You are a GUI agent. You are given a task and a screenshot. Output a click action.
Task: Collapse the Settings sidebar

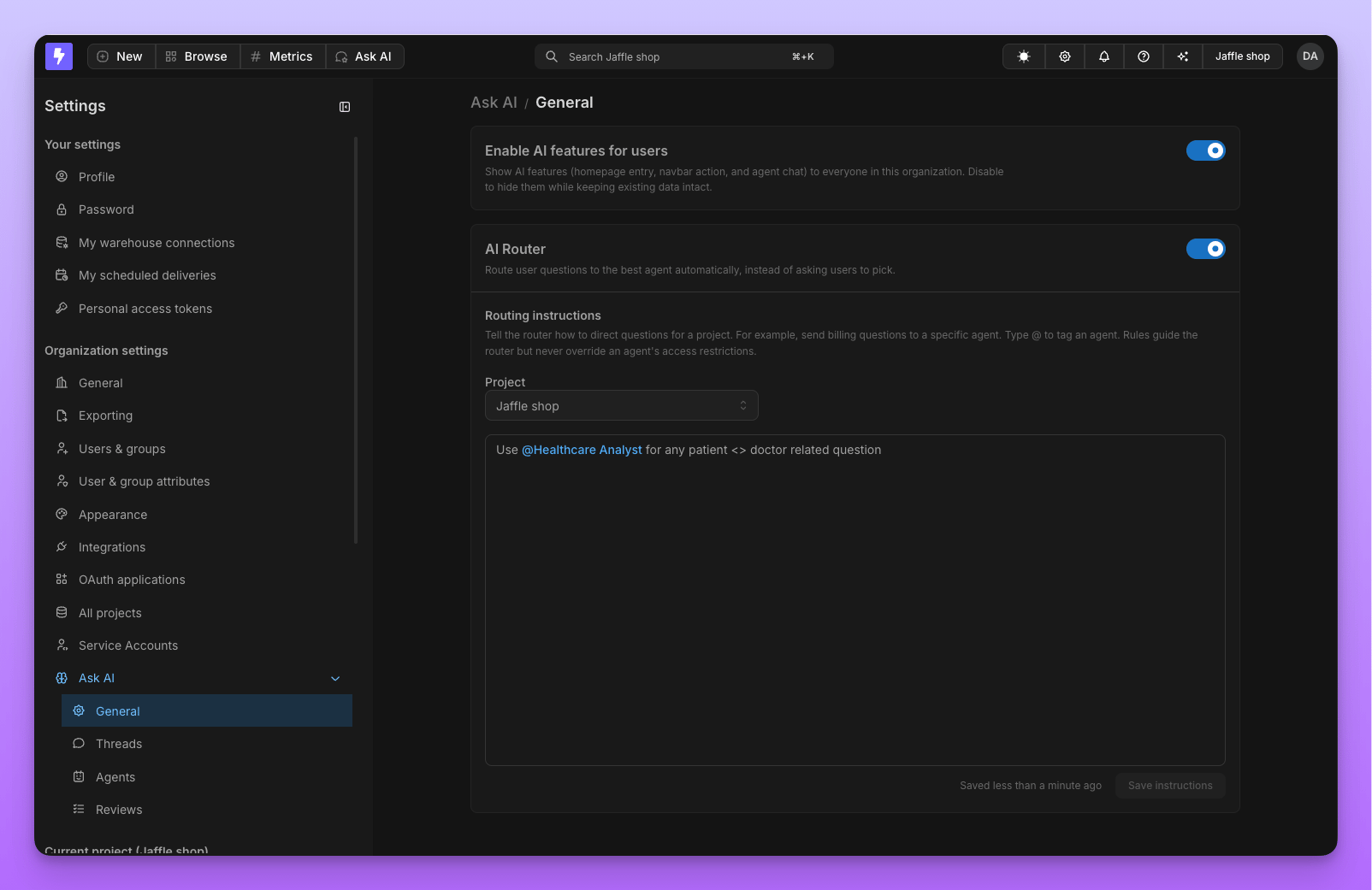click(345, 107)
